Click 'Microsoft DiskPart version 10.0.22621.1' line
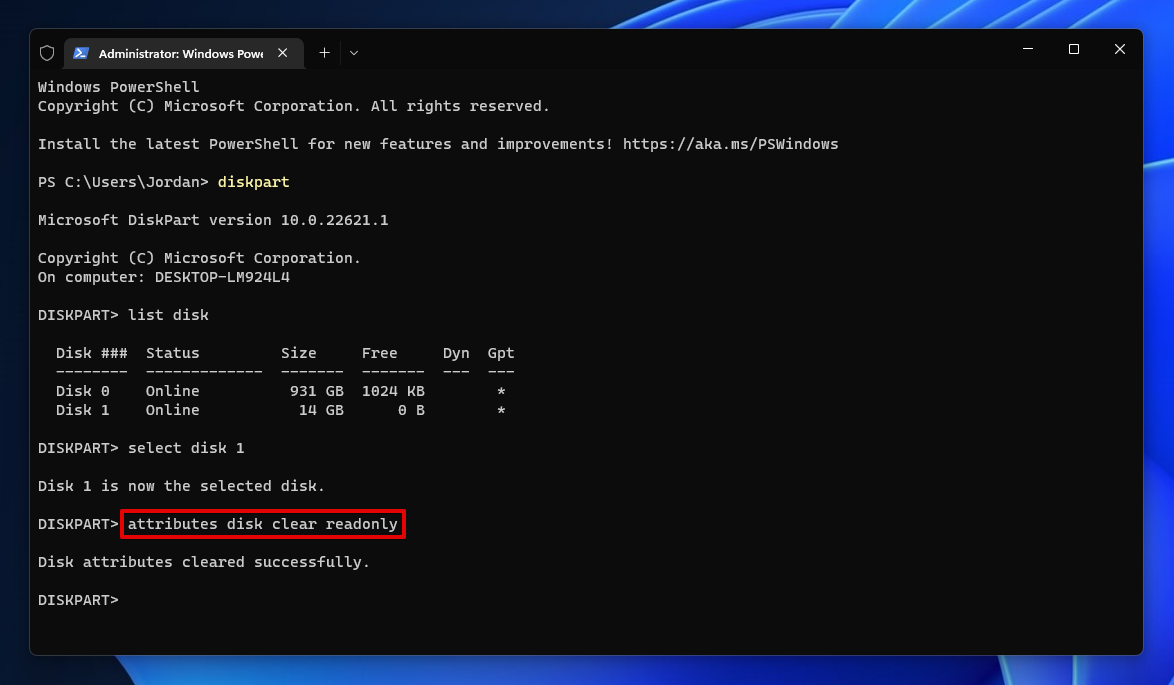Screen dimensions: 1174x685 [x=213, y=220]
